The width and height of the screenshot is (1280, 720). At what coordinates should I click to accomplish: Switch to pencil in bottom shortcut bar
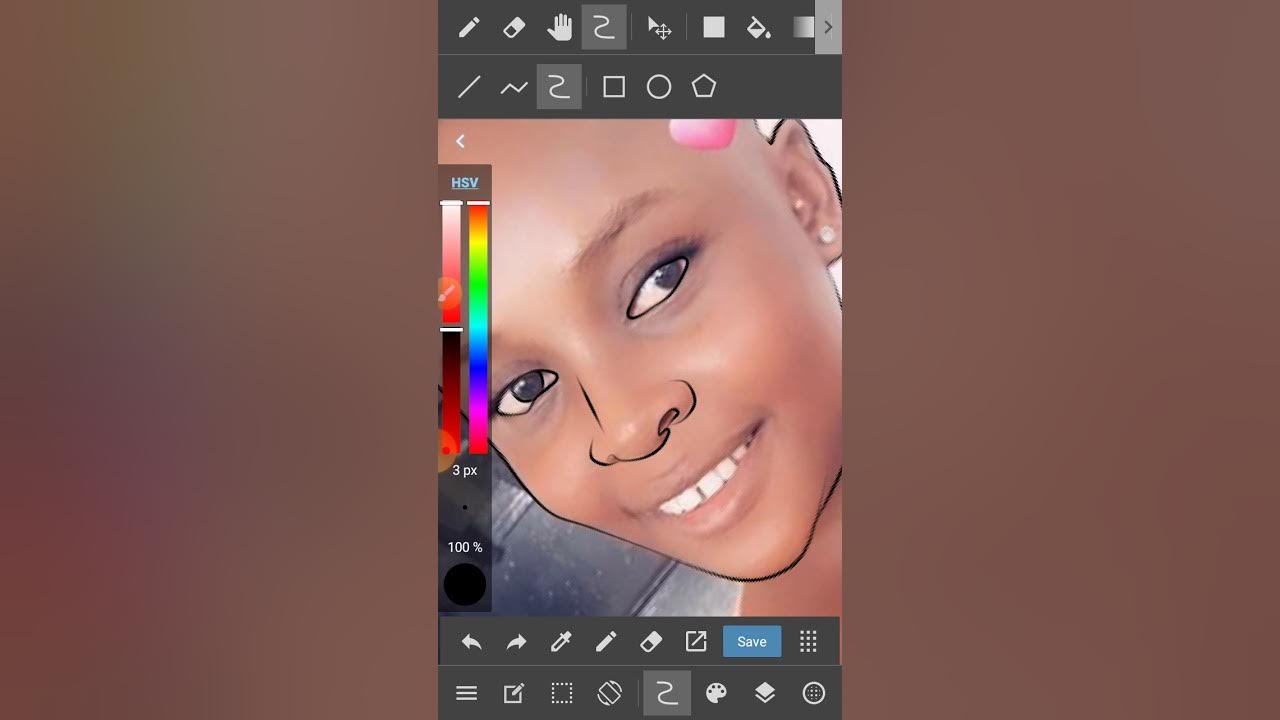tap(606, 642)
